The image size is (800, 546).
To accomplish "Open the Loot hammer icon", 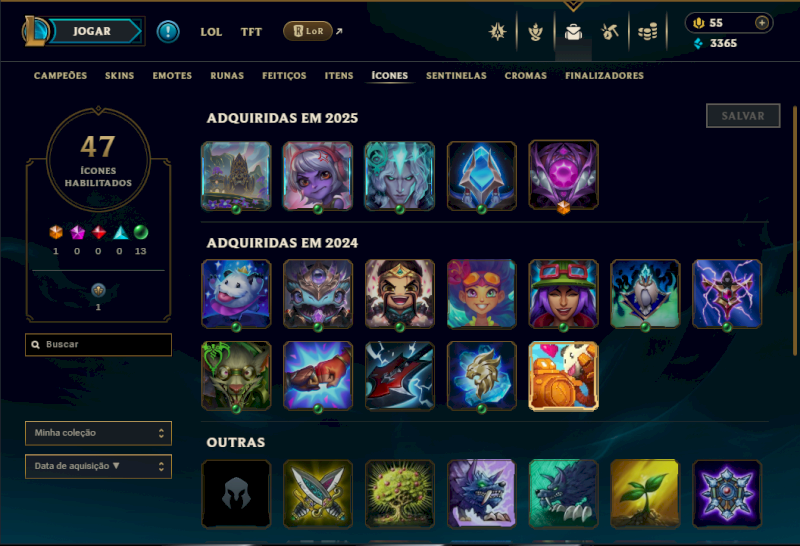I will [610, 32].
